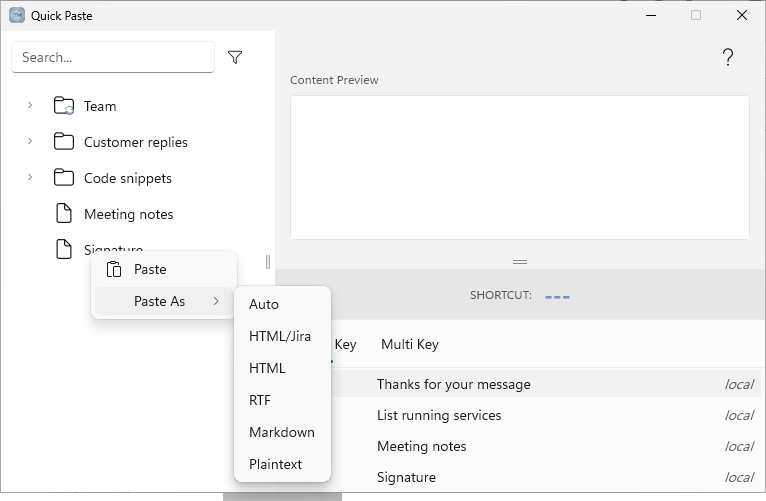Choose Paste from the context menu
Screen dimensions: 766x501
pos(164,269)
